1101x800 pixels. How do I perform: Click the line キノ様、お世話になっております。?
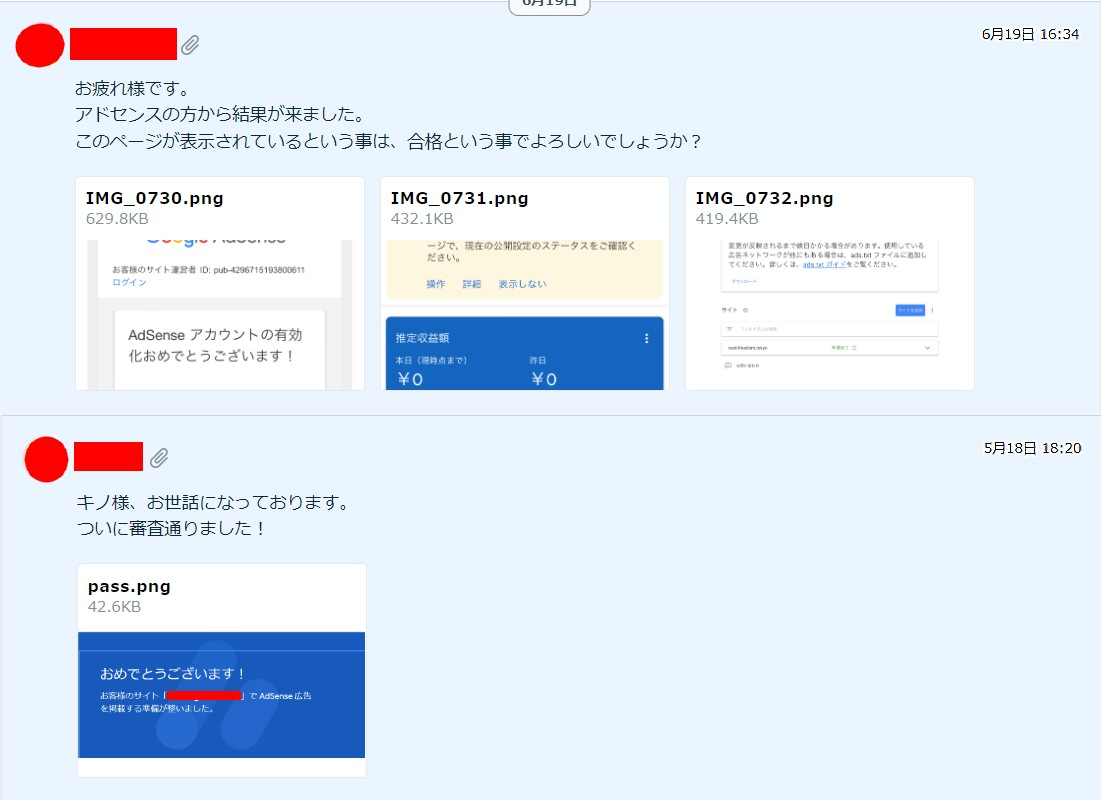[213, 502]
